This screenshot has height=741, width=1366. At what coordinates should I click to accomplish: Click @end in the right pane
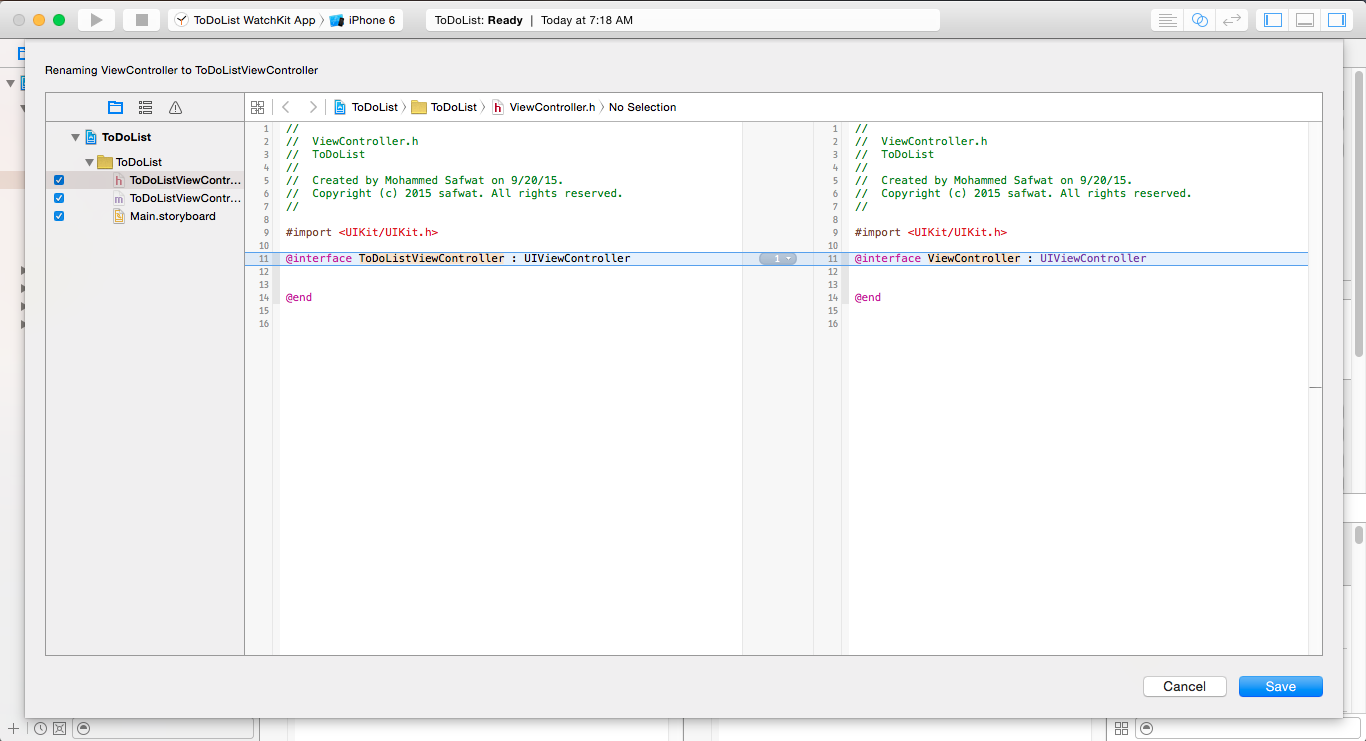pos(868,297)
